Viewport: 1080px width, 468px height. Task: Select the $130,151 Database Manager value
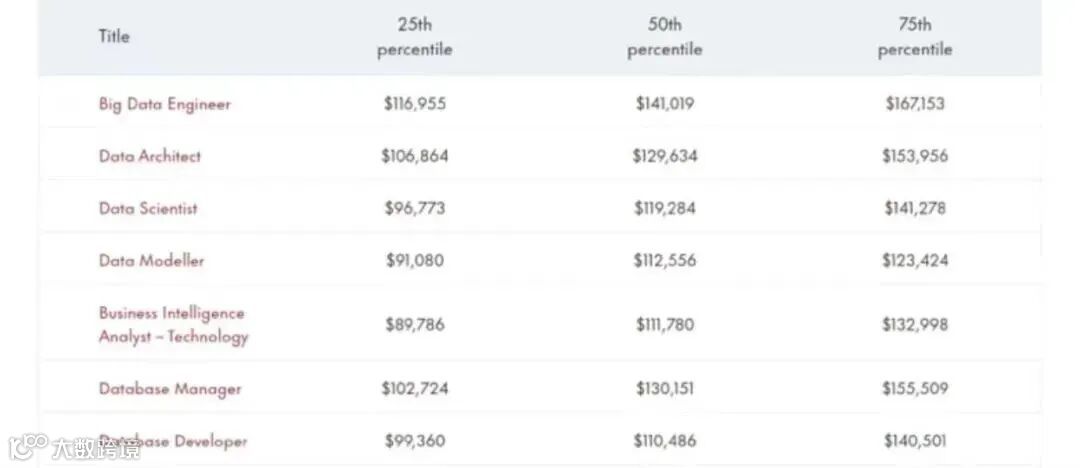(x=664, y=388)
